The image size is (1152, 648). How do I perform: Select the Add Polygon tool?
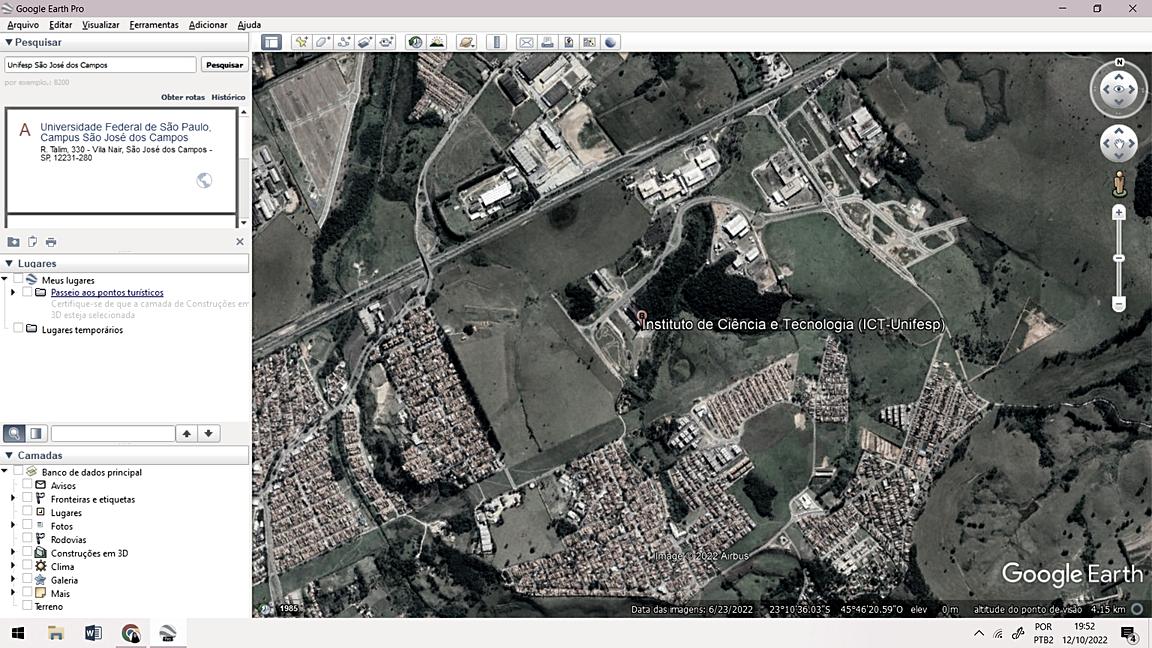323,42
